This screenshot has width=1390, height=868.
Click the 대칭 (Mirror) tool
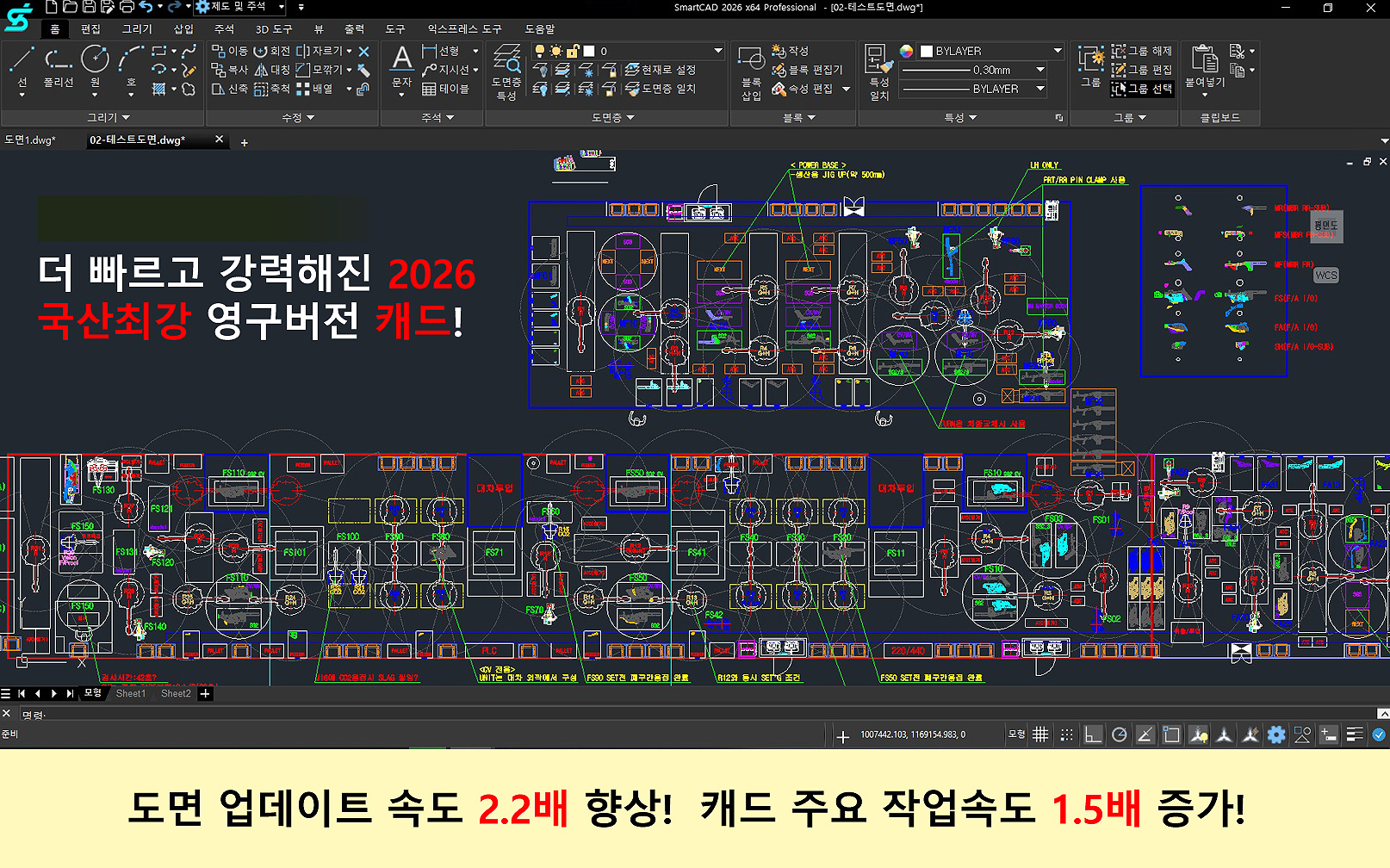pos(271,70)
